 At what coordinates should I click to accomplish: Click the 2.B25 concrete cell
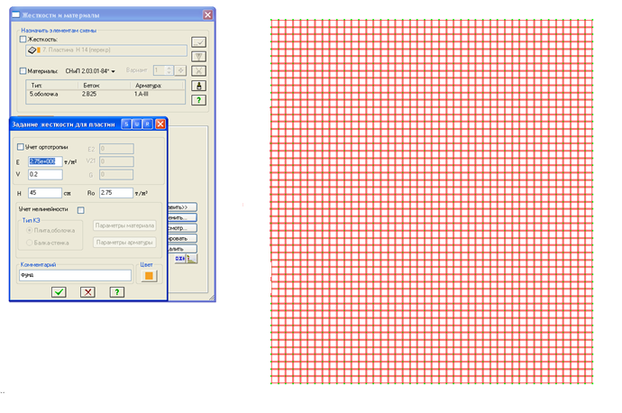pyautogui.click(x=90, y=94)
